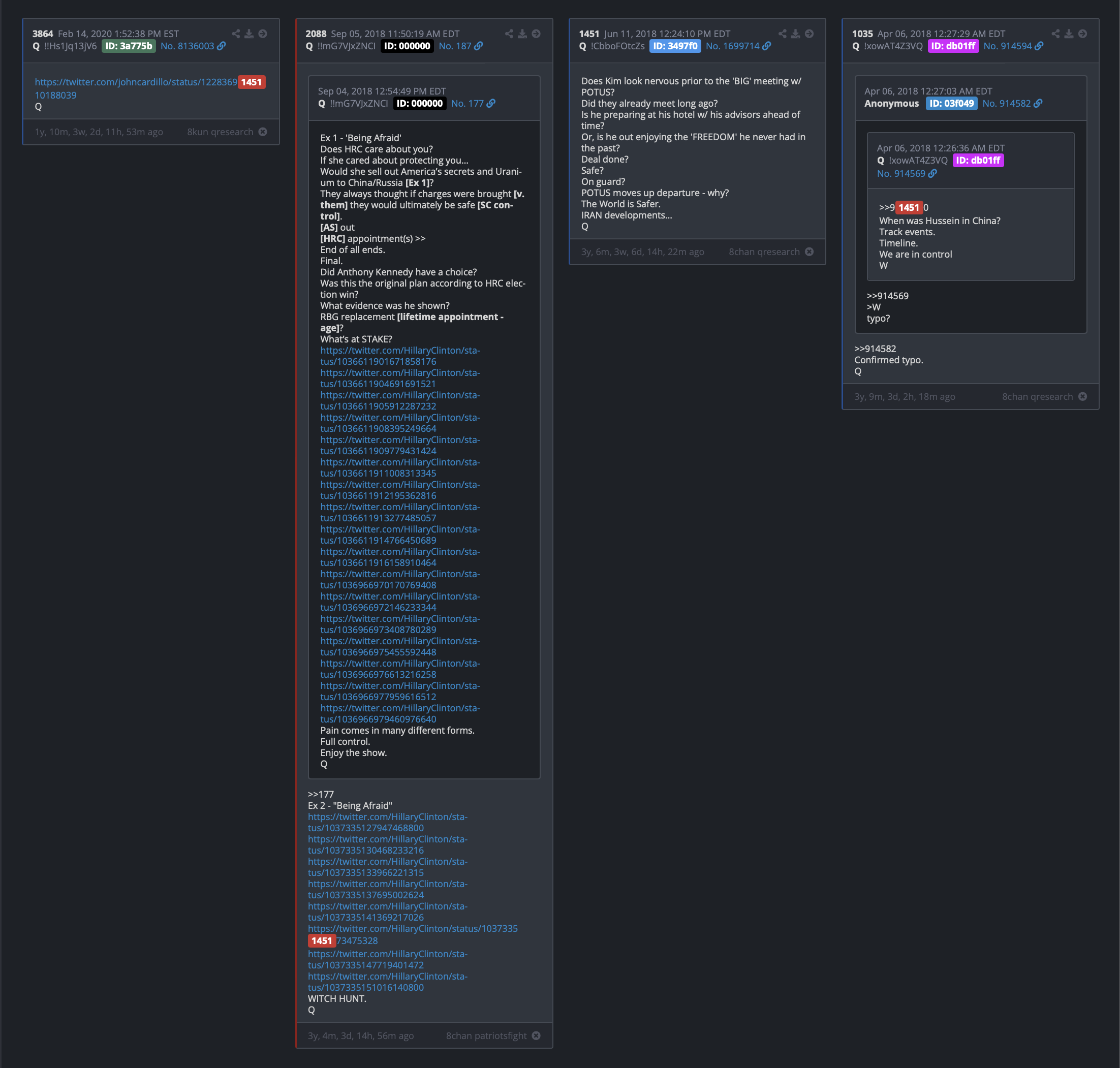The image size is (1120, 1068).
Task: Click the share icon on post 1451
Action: click(783, 34)
